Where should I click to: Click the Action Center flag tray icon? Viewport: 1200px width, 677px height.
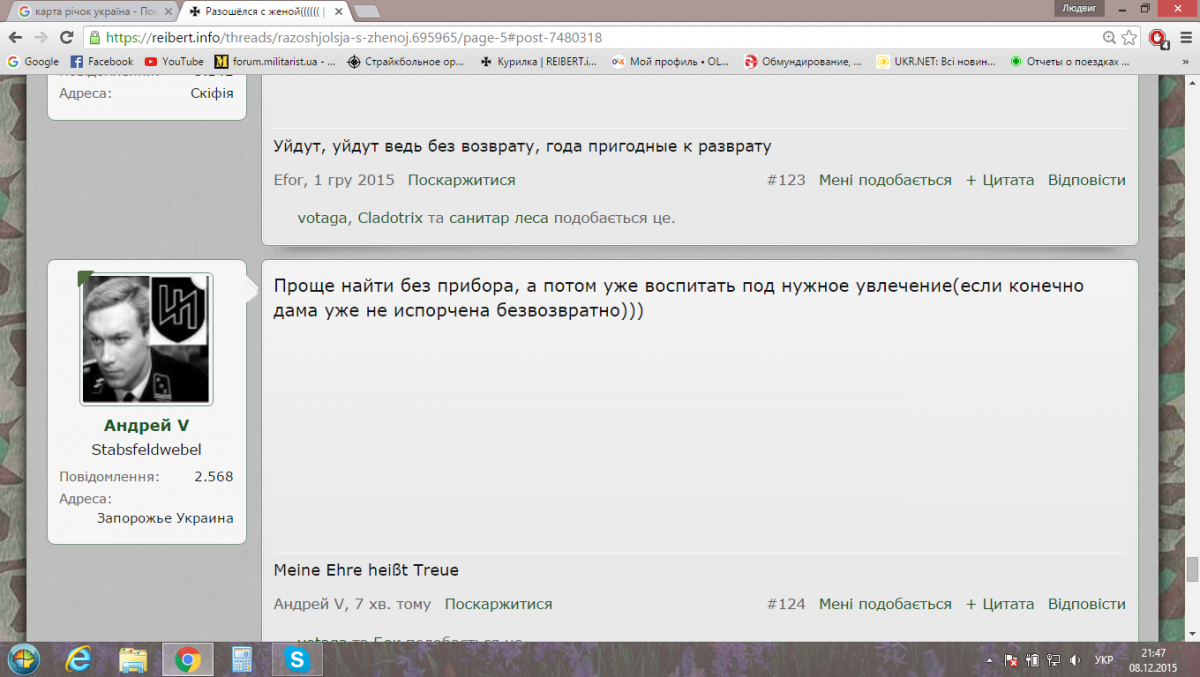[x=1011, y=660]
